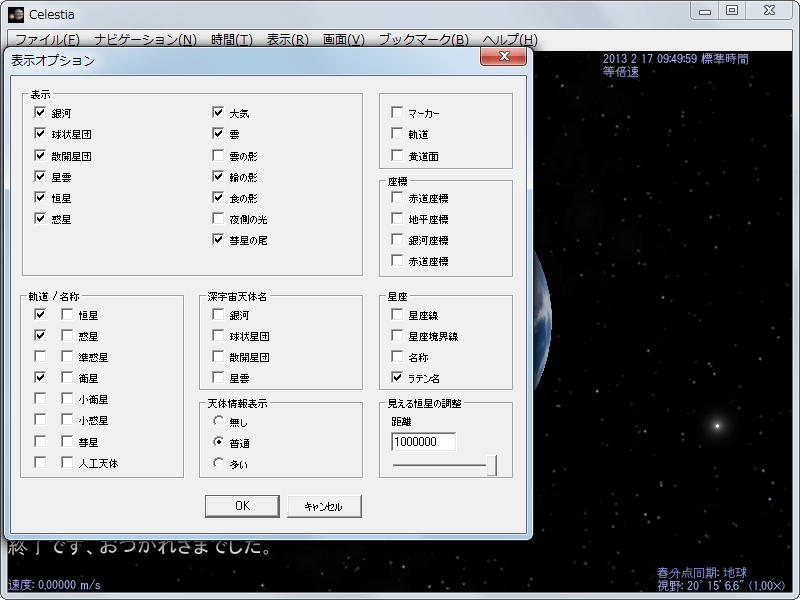Viewport: 800px width, 600px height.
Task: Click the Celestia app icon in title bar
Action: (x=15, y=14)
